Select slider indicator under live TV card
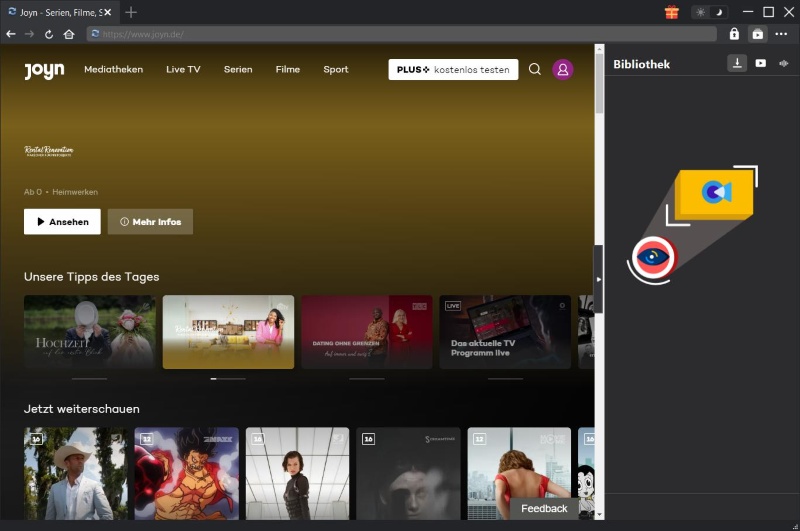The height and width of the screenshot is (531, 800). (x=505, y=379)
